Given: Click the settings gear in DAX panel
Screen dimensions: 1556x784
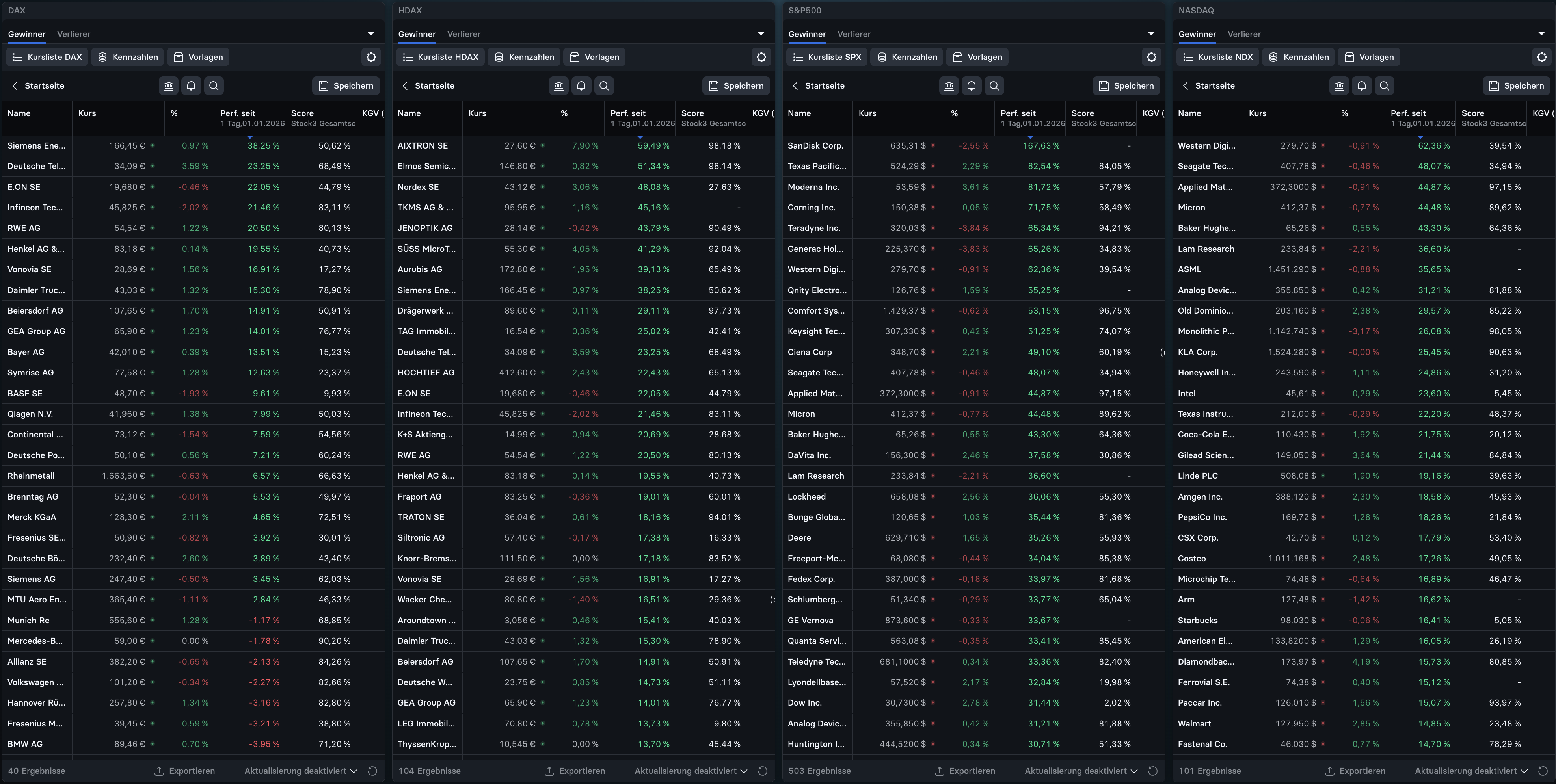Looking at the screenshot, I should (x=371, y=57).
